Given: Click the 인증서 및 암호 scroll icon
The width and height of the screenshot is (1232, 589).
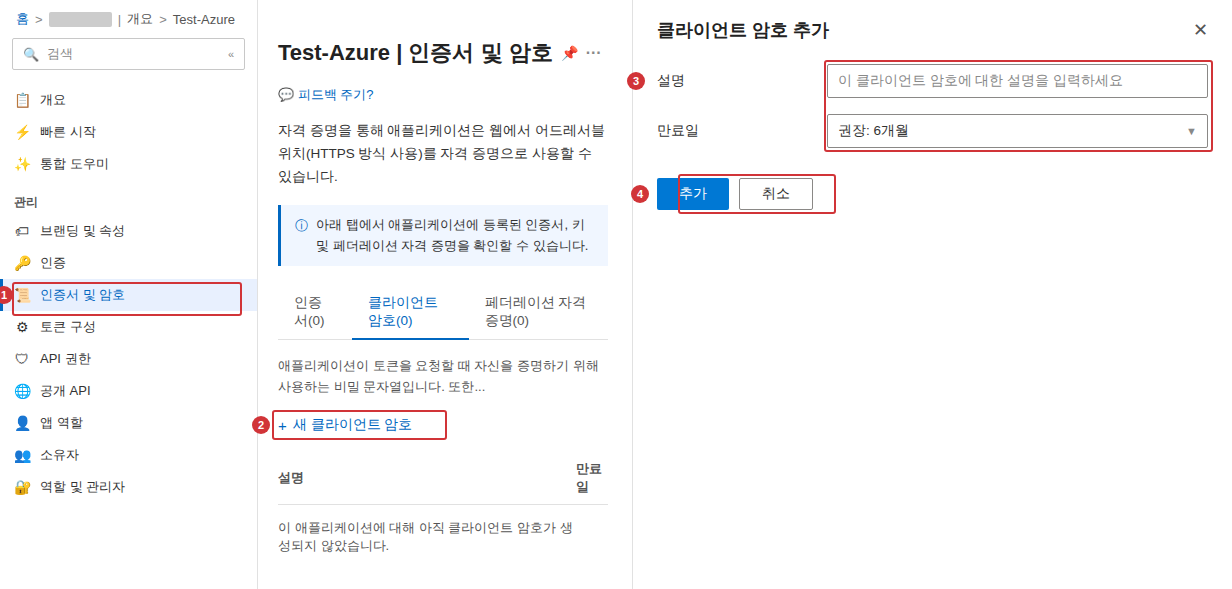Looking at the screenshot, I should (22, 295).
